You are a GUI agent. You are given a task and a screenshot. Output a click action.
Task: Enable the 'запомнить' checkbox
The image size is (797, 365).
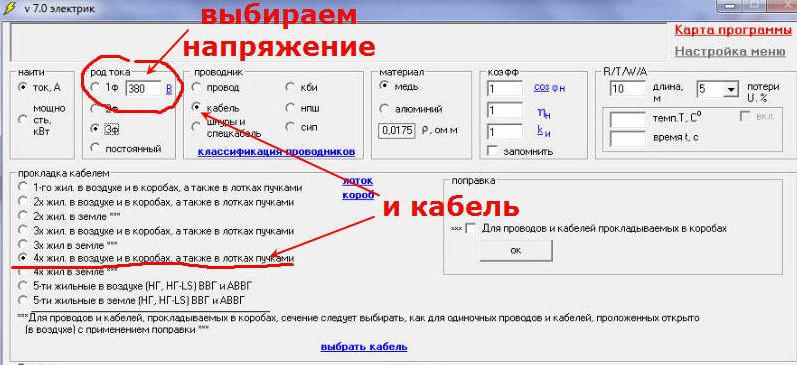coord(492,151)
